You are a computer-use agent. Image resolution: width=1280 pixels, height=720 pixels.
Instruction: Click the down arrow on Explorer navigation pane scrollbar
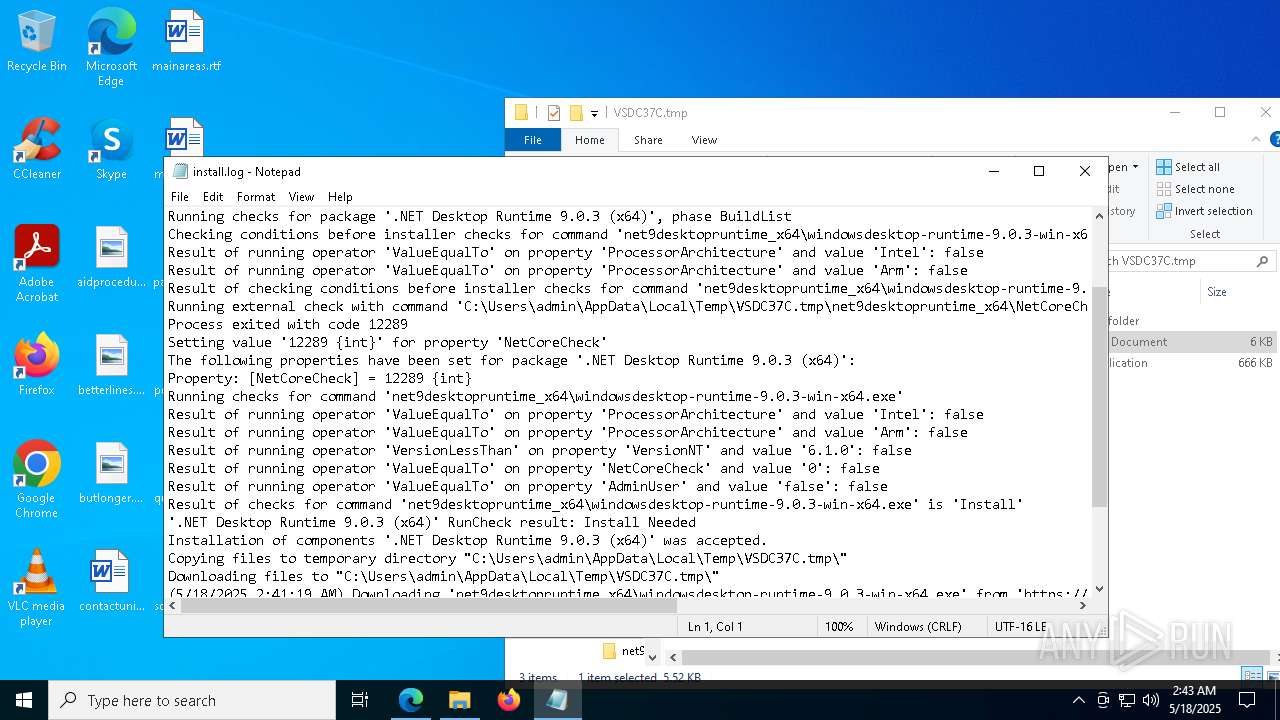pyautogui.click(x=652, y=657)
